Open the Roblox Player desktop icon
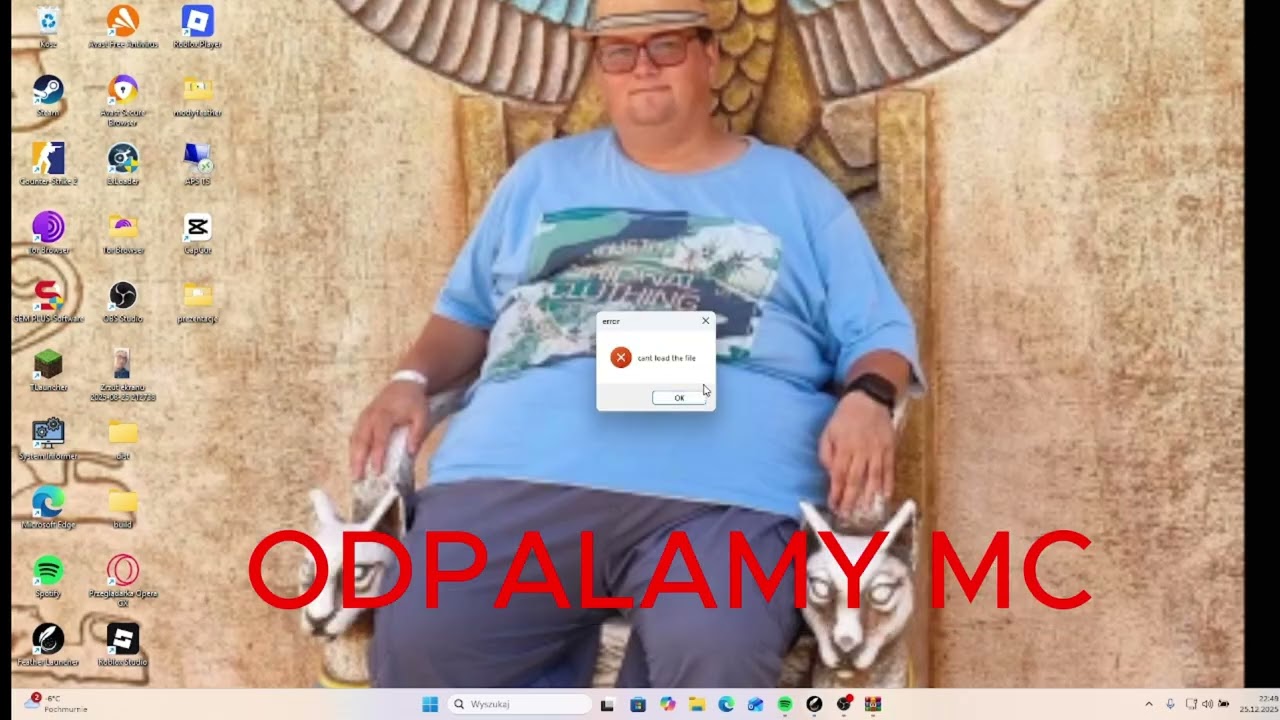This screenshot has height=720, width=1280. [x=197, y=27]
